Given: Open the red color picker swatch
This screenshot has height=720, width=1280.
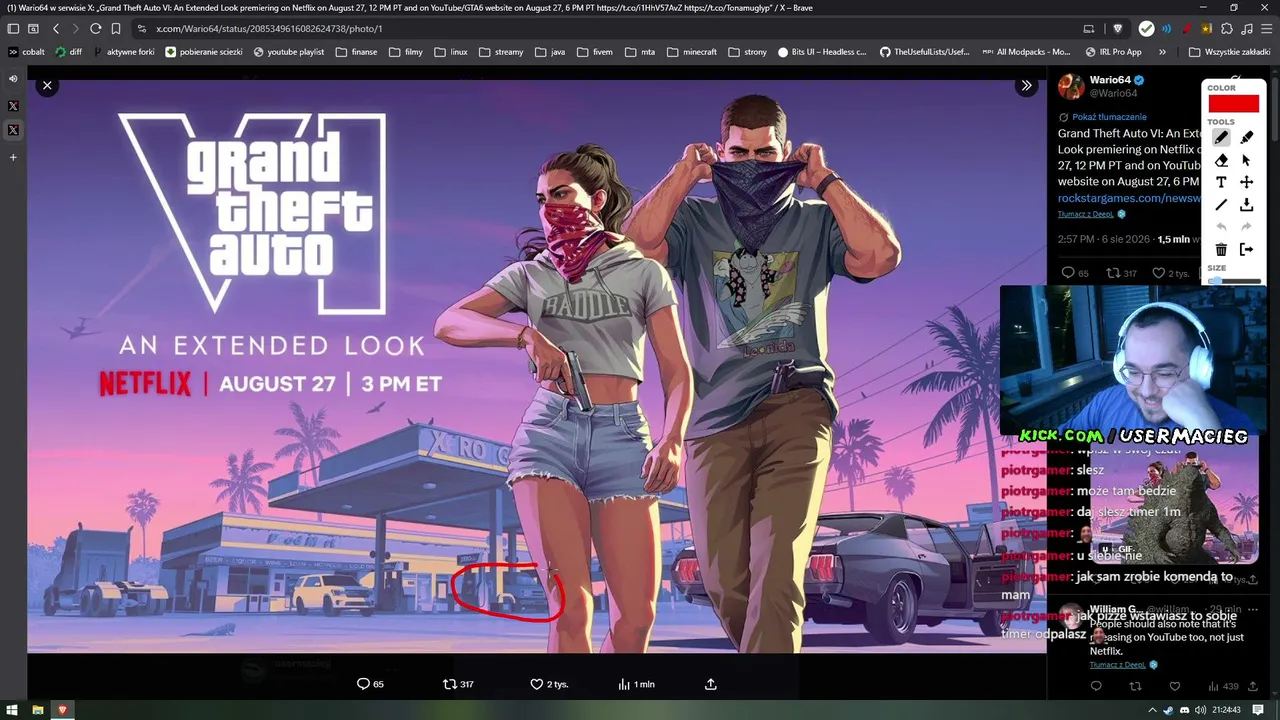Looking at the screenshot, I should coord(1233,104).
